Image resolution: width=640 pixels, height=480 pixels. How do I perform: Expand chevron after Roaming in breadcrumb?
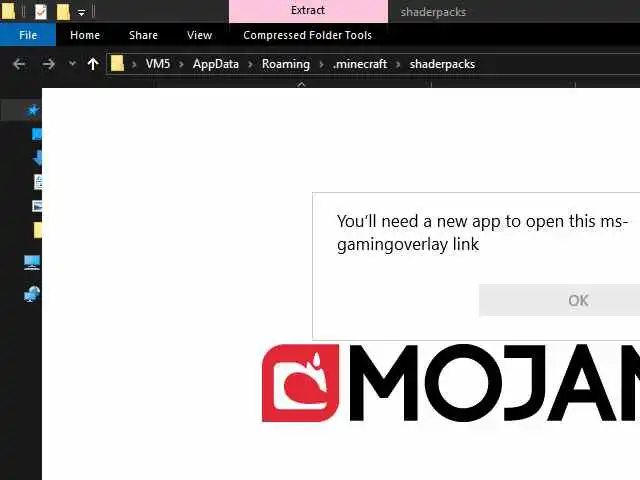pyautogui.click(x=322, y=64)
